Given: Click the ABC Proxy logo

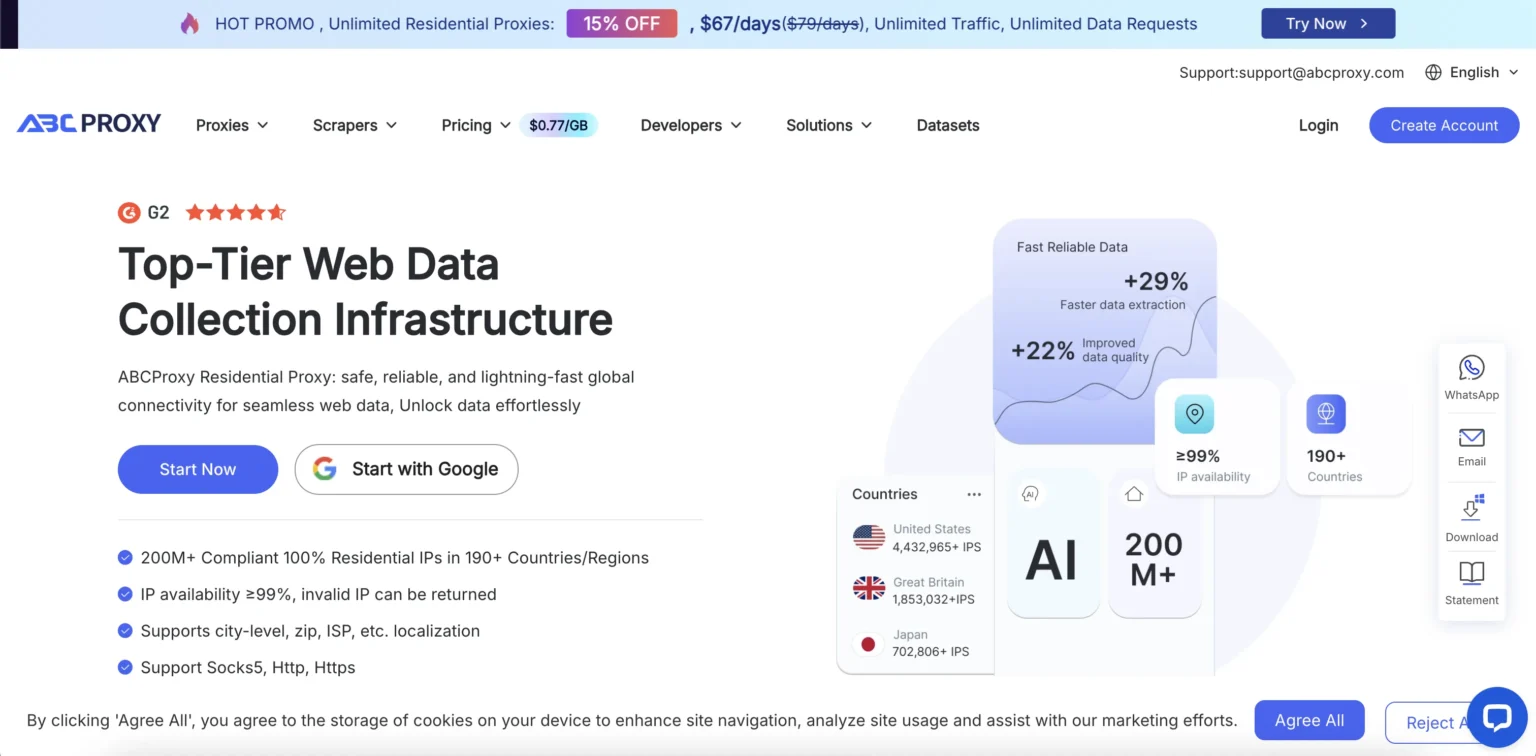Looking at the screenshot, I should coord(88,122).
